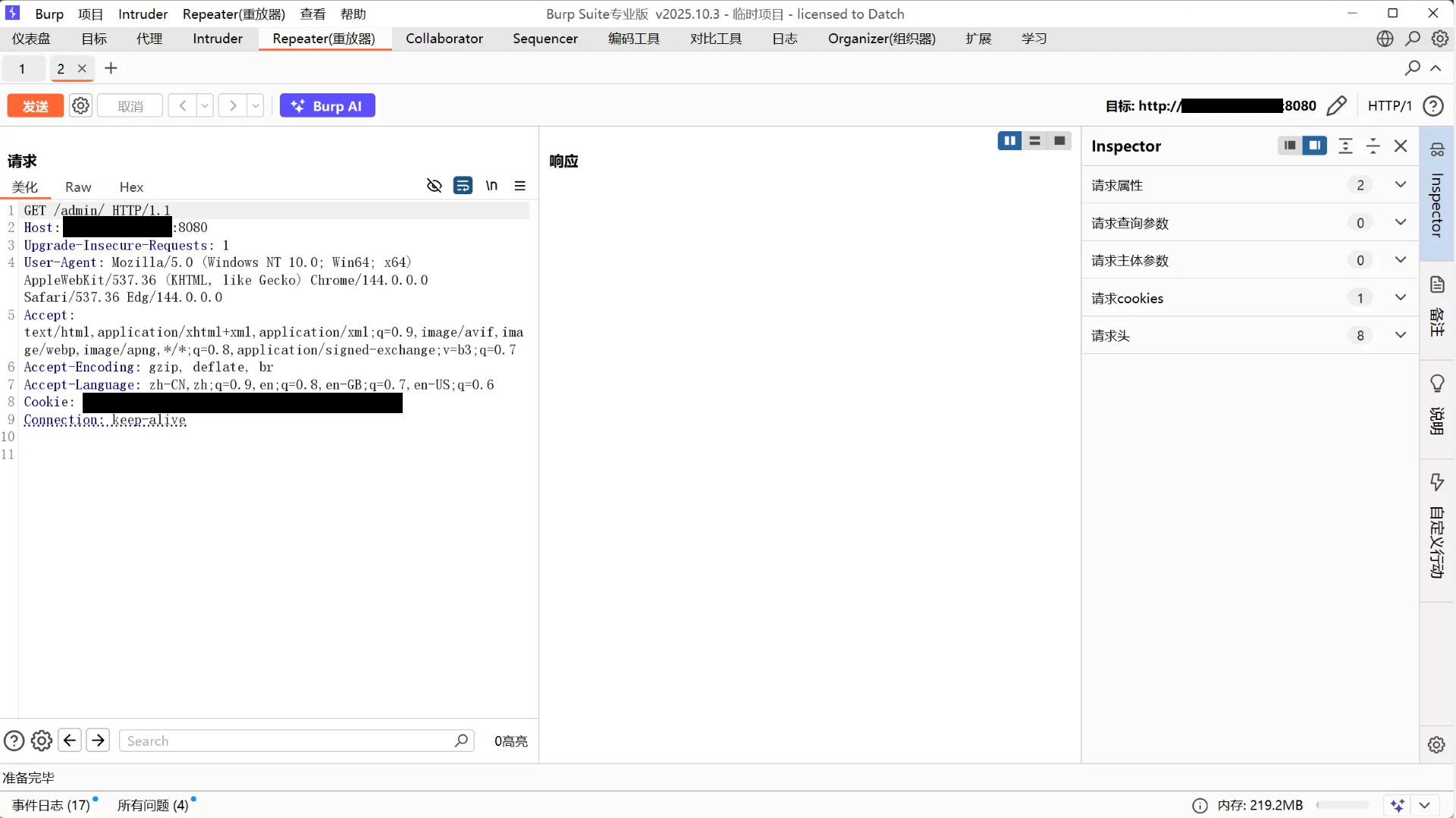The height and width of the screenshot is (818, 1456).
Task: Go to next request in history
Action: tap(233, 105)
